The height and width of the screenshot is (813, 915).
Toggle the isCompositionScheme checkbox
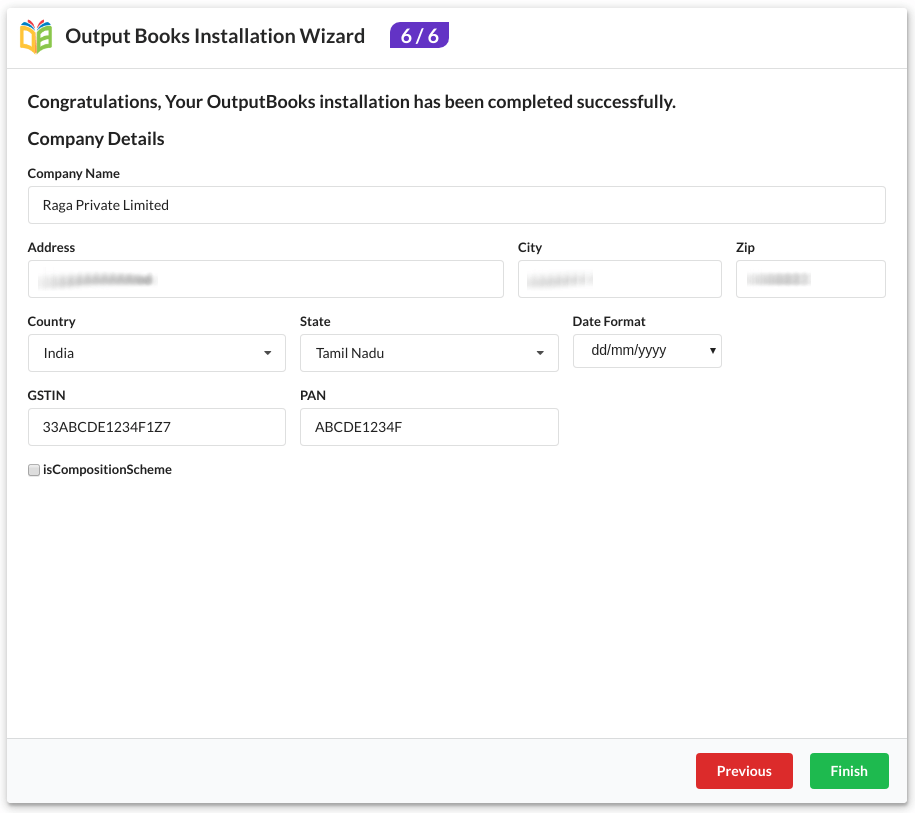coord(34,470)
